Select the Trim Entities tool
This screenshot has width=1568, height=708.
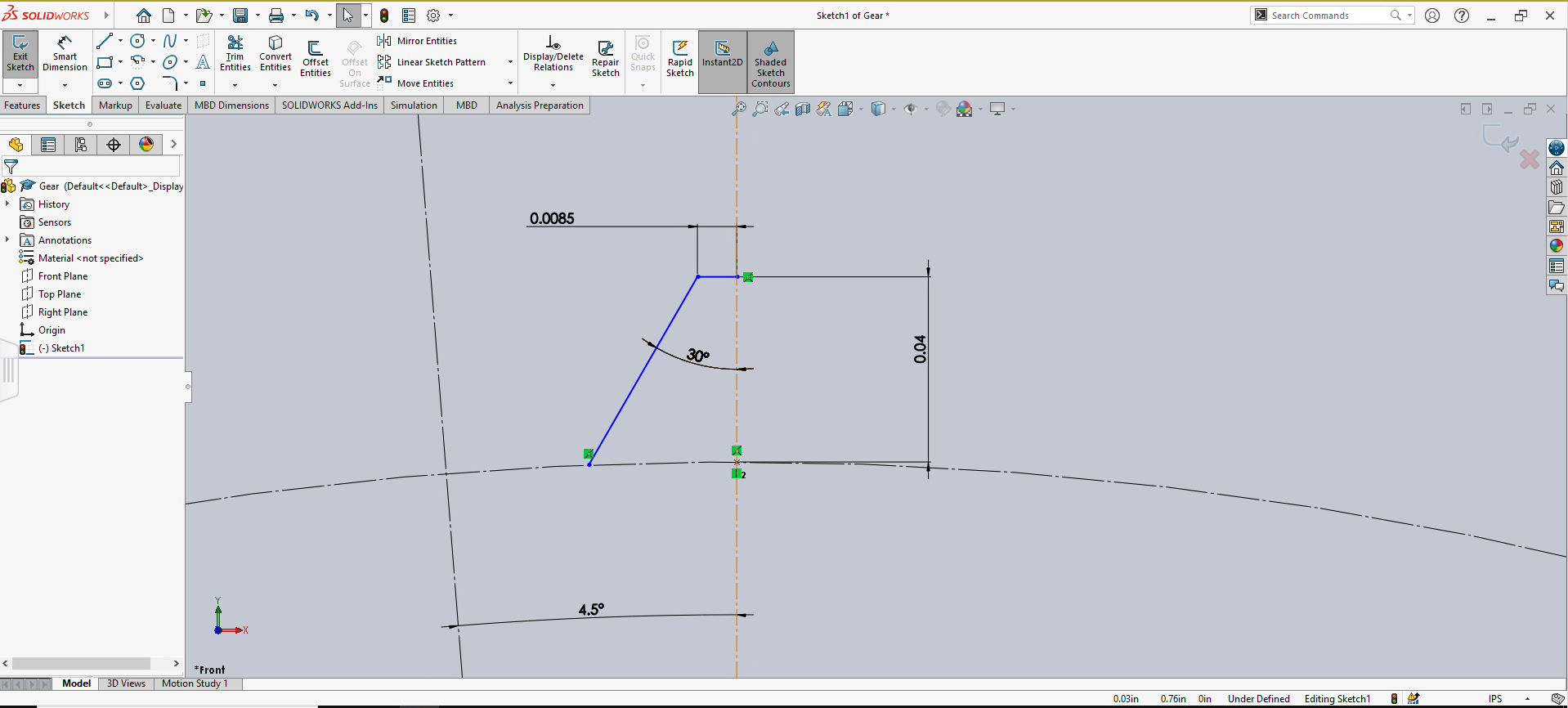[x=235, y=54]
